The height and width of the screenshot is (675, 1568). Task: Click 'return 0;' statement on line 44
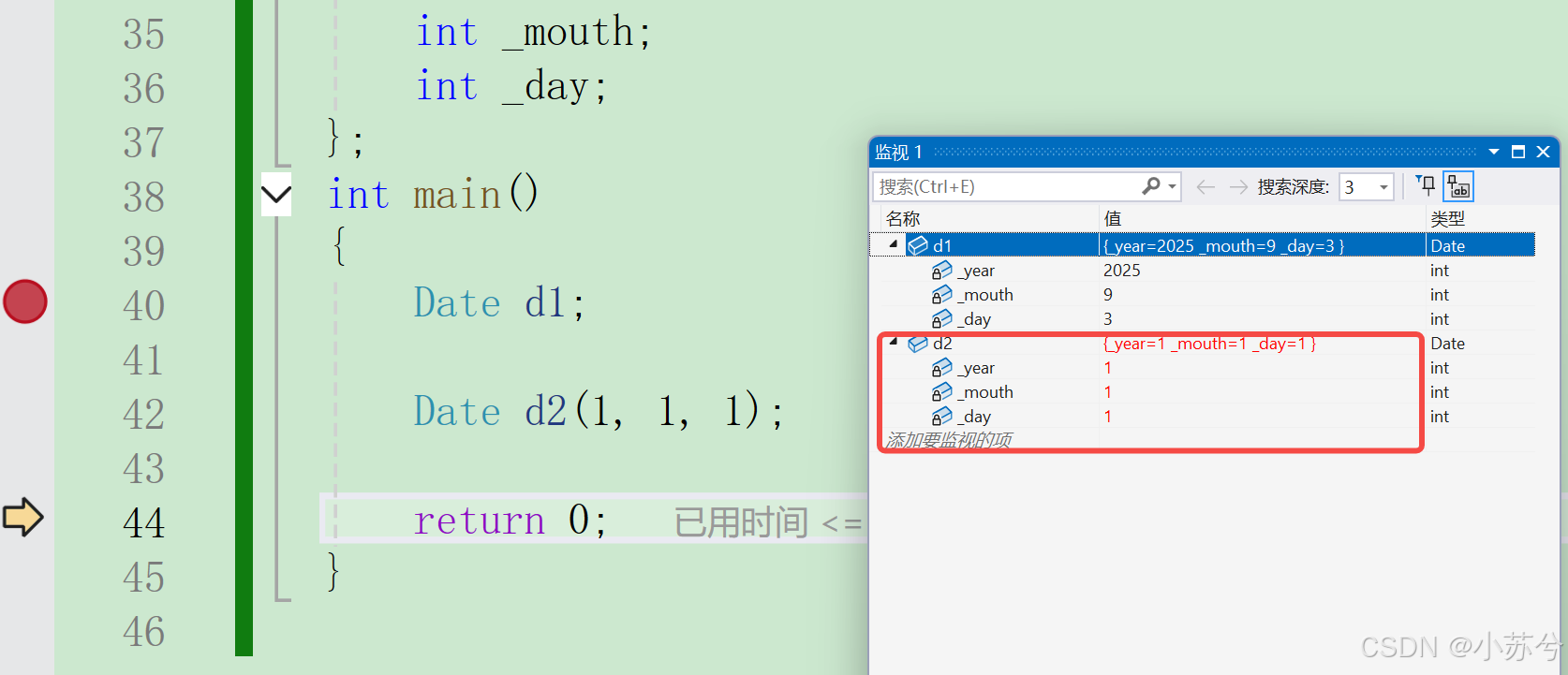click(x=510, y=520)
